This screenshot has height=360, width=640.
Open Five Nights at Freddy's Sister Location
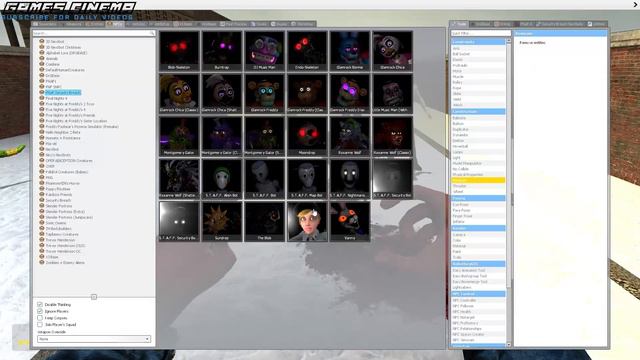pos(76,121)
